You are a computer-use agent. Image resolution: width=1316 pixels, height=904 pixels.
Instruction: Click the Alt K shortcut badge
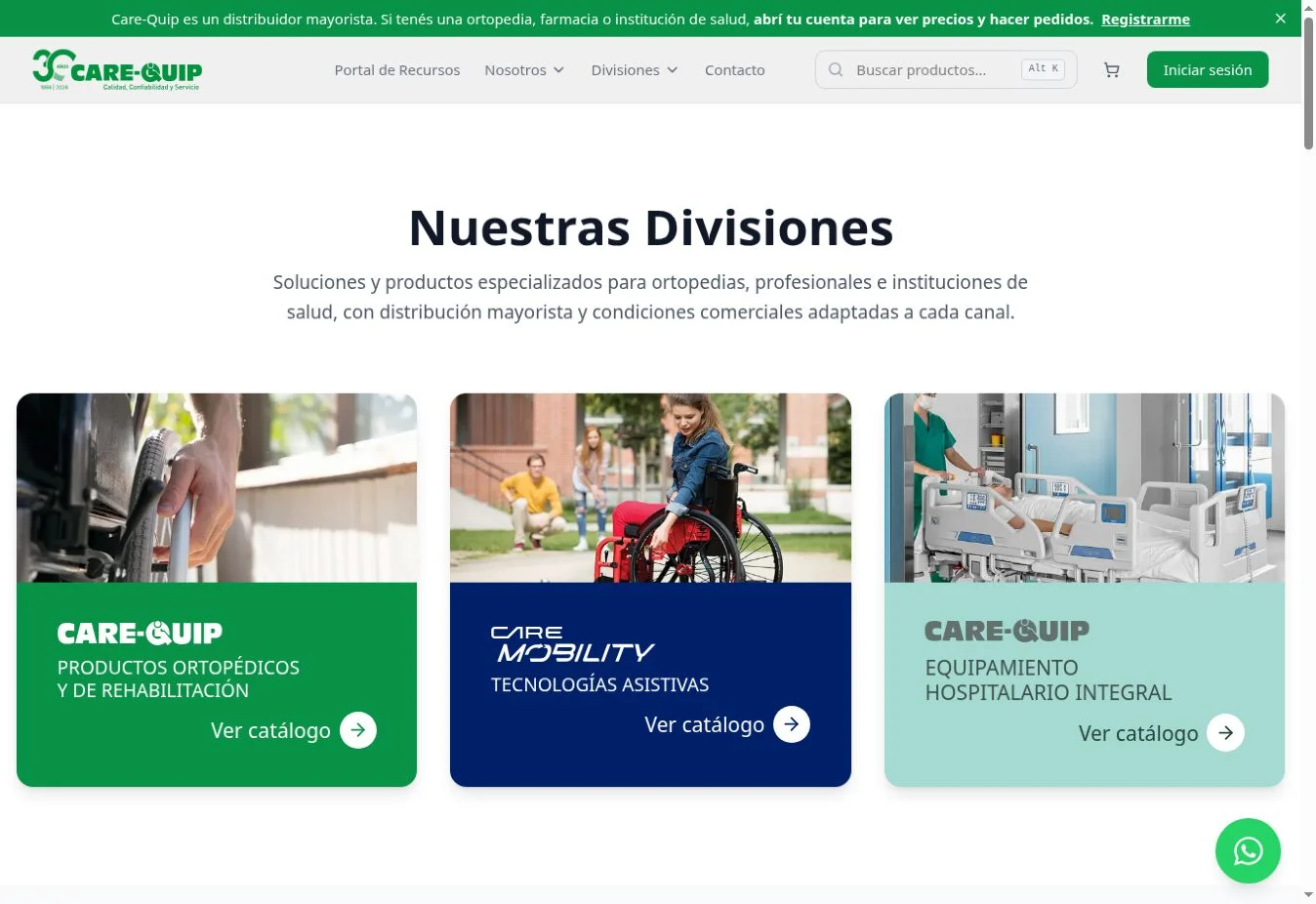[x=1043, y=69]
